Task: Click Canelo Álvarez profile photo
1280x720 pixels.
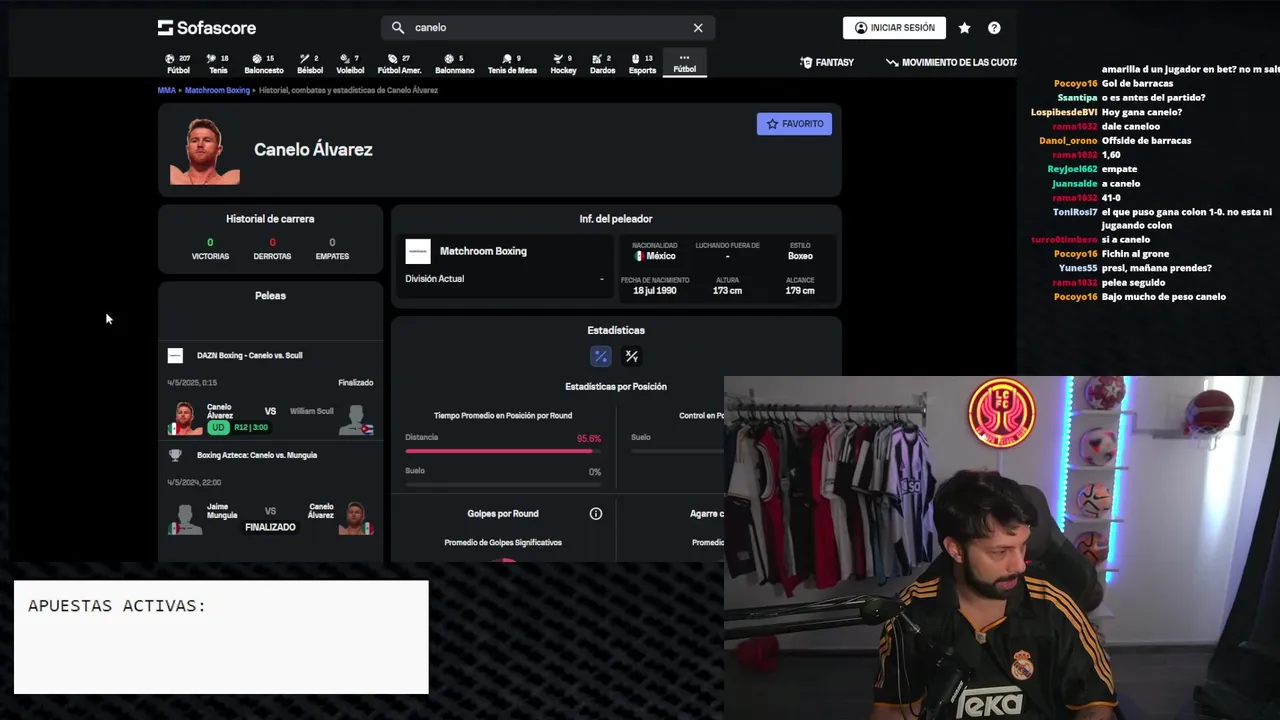Action: [205, 151]
